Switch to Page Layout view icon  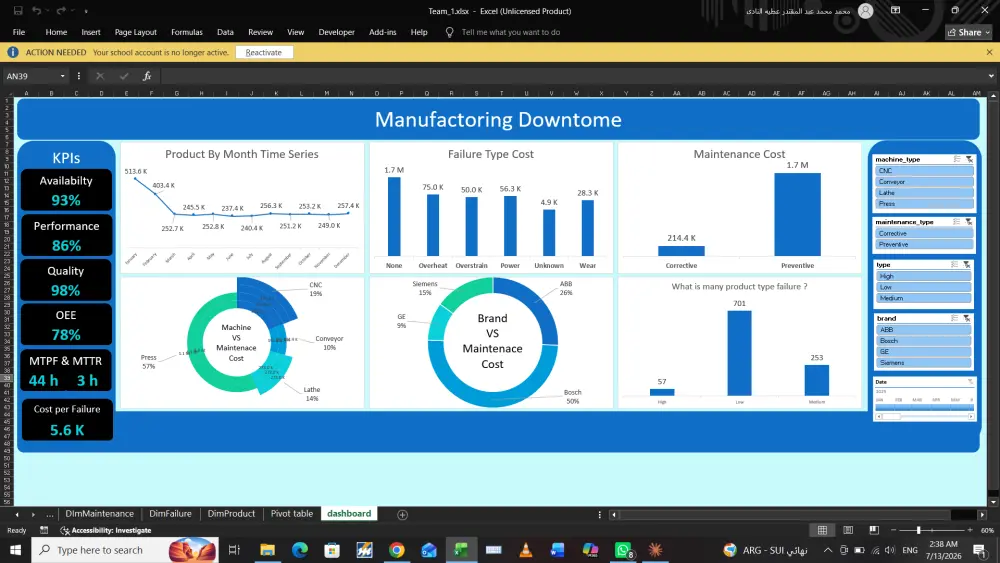coord(848,530)
